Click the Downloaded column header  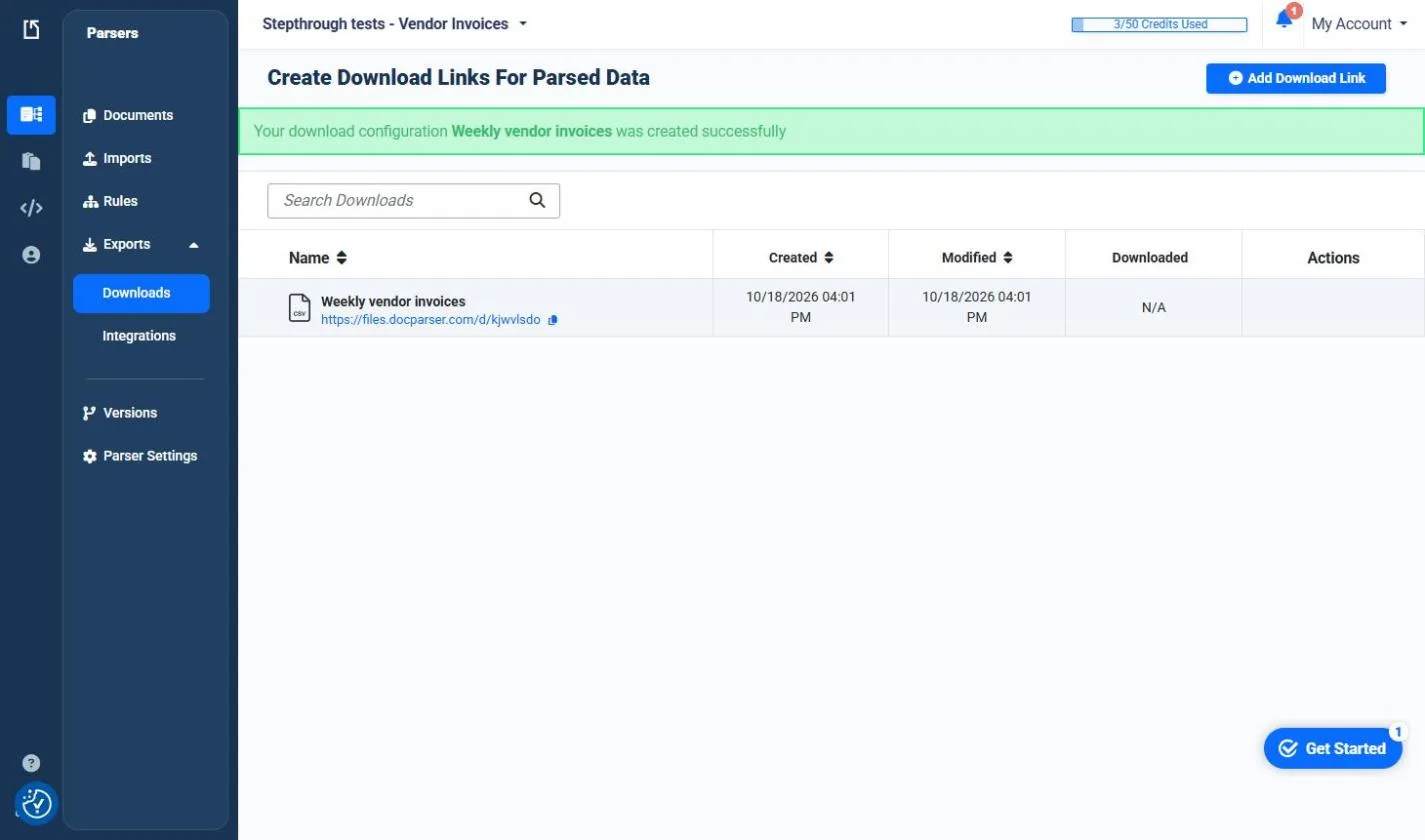pyautogui.click(x=1150, y=258)
